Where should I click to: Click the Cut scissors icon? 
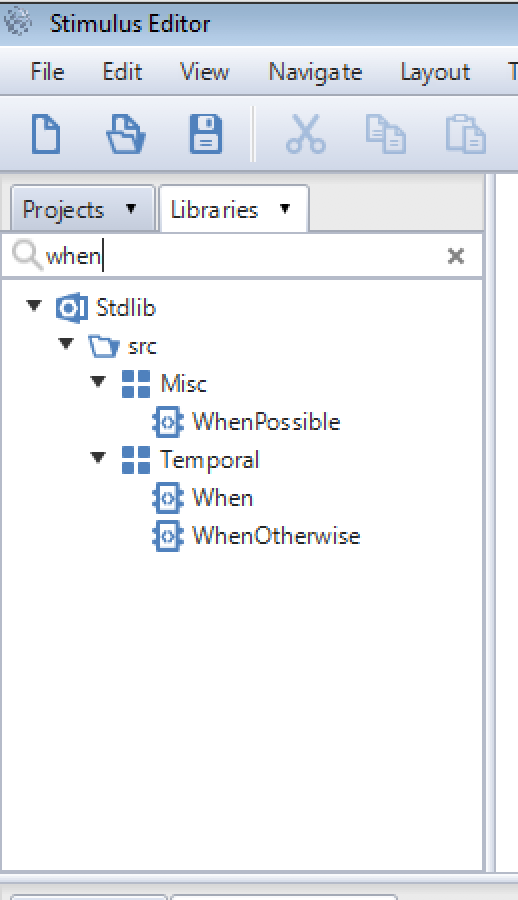pyautogui.click(x=306, y=134)
